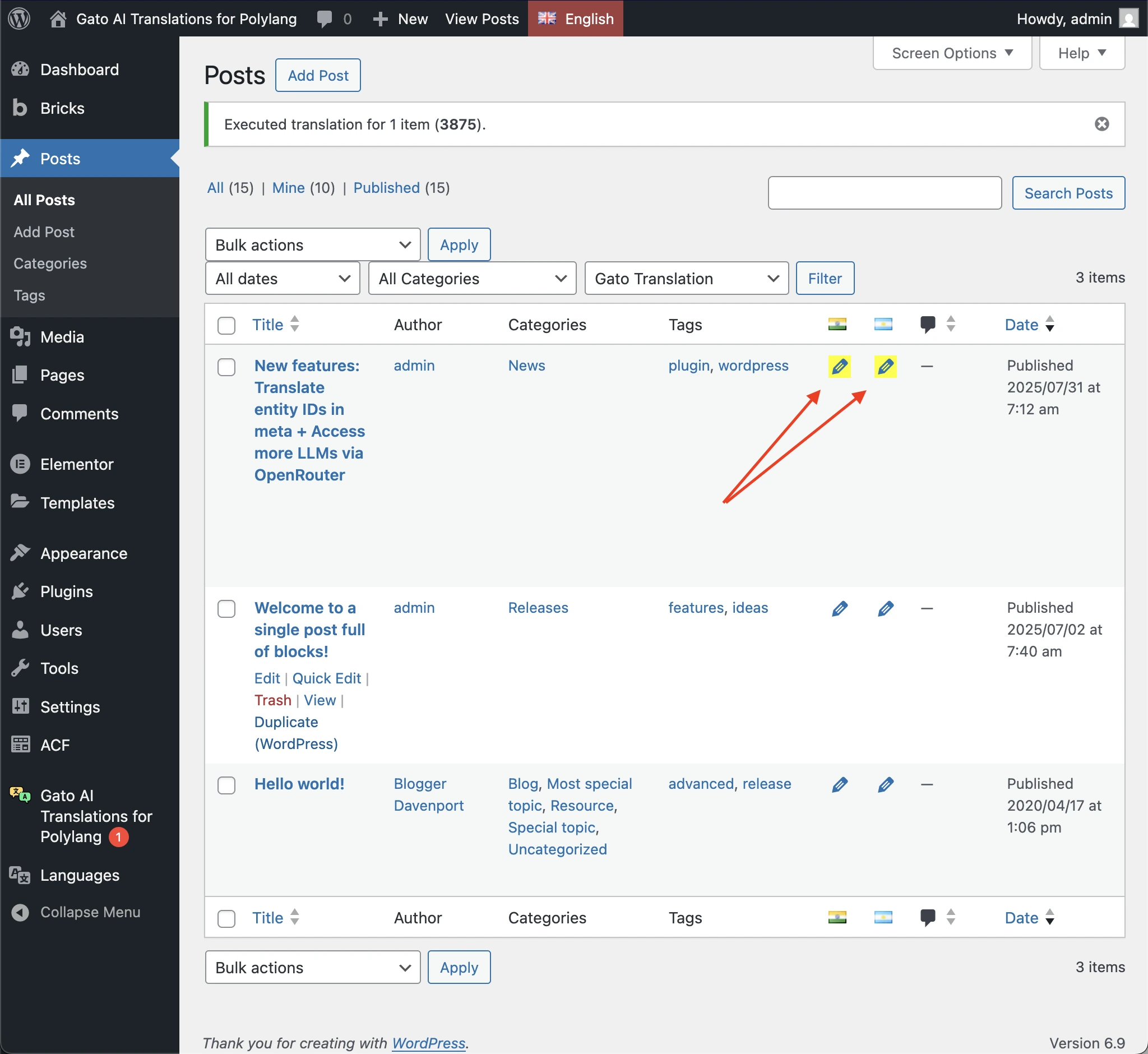Open the admin bar comments bubble
The width and height of the screenshot is (1148, 1054).
click(325, 19)
